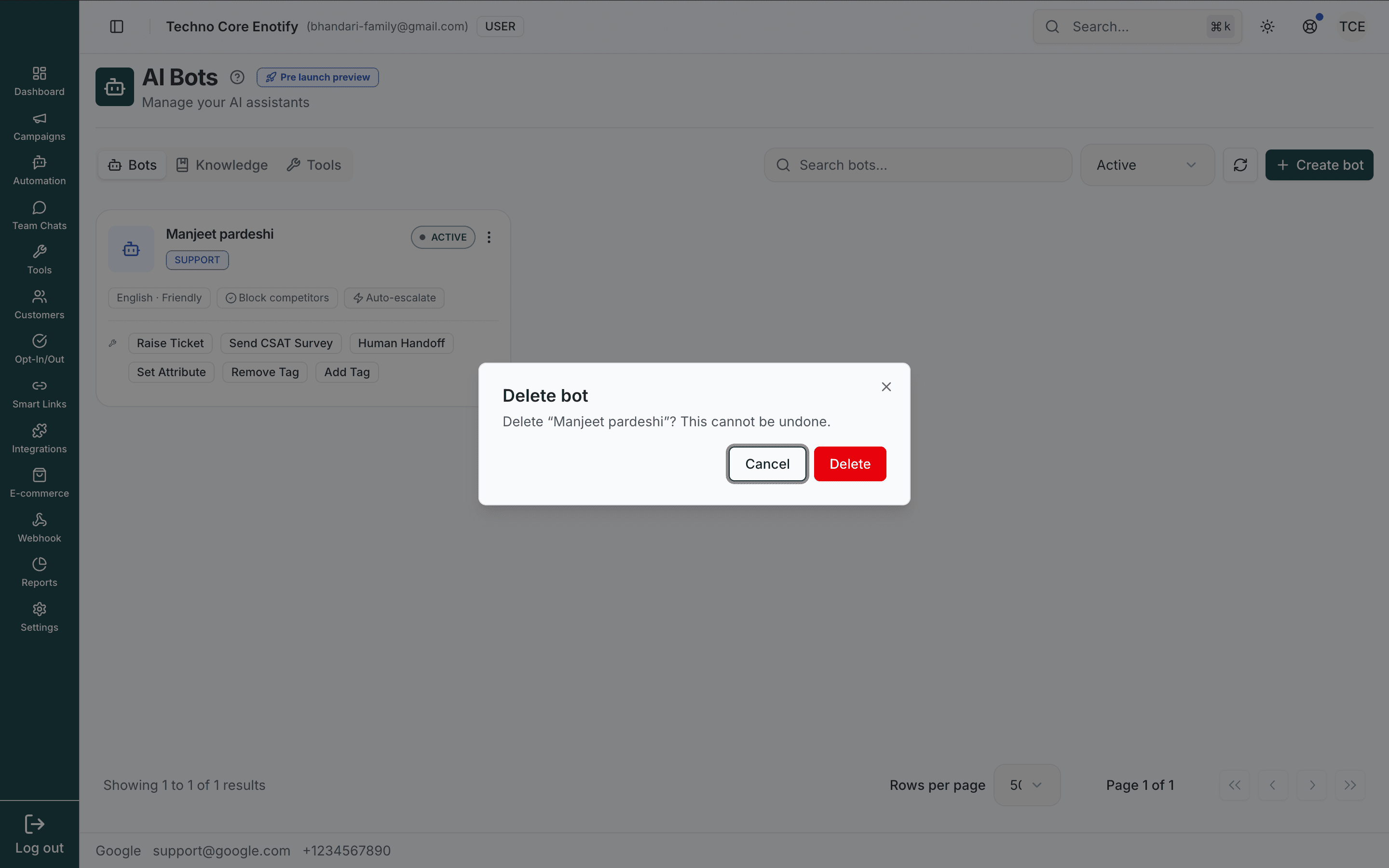The width and height of the screenshot is (1389, 868).
Task: Click into the Search bots field
Action: 918,165
